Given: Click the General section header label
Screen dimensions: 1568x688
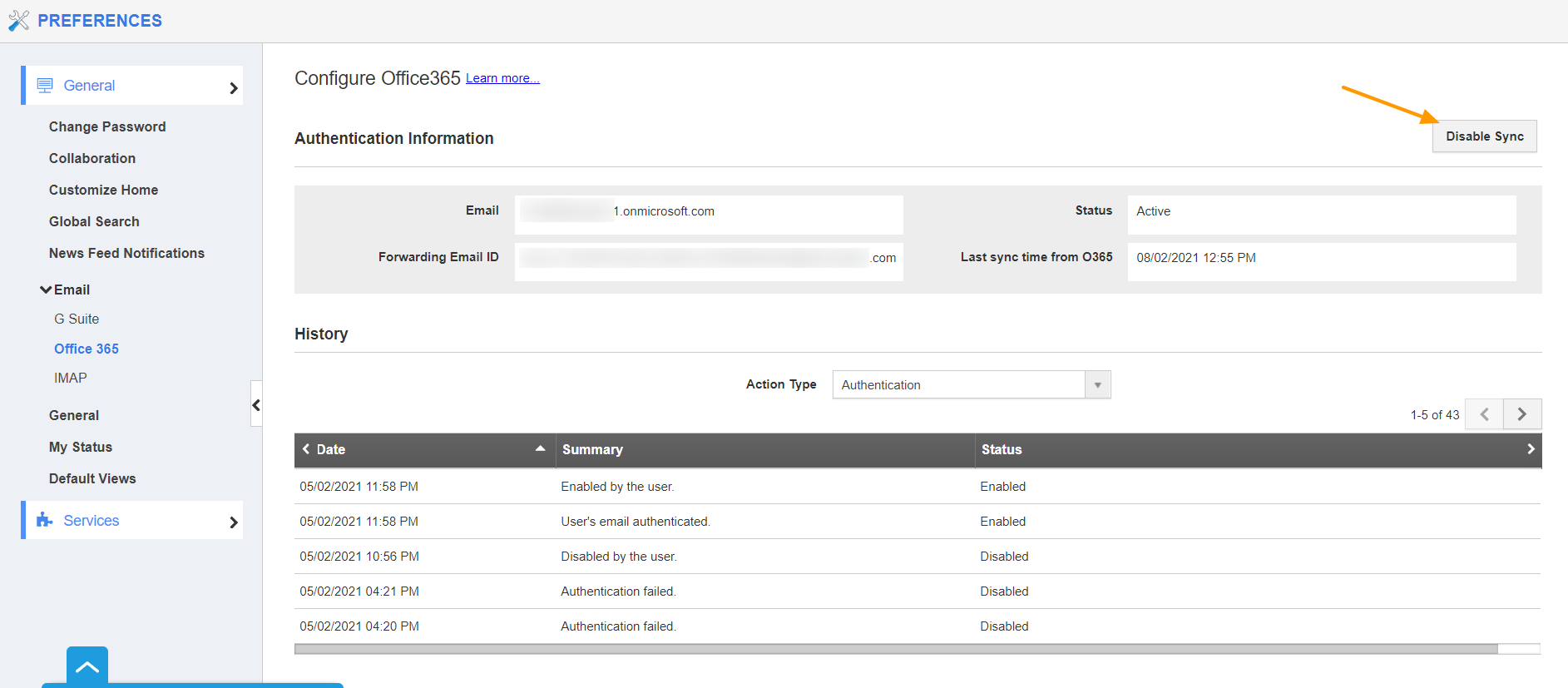Looking at the screenshot, I should pyautogui.click(x=89, y=86).
